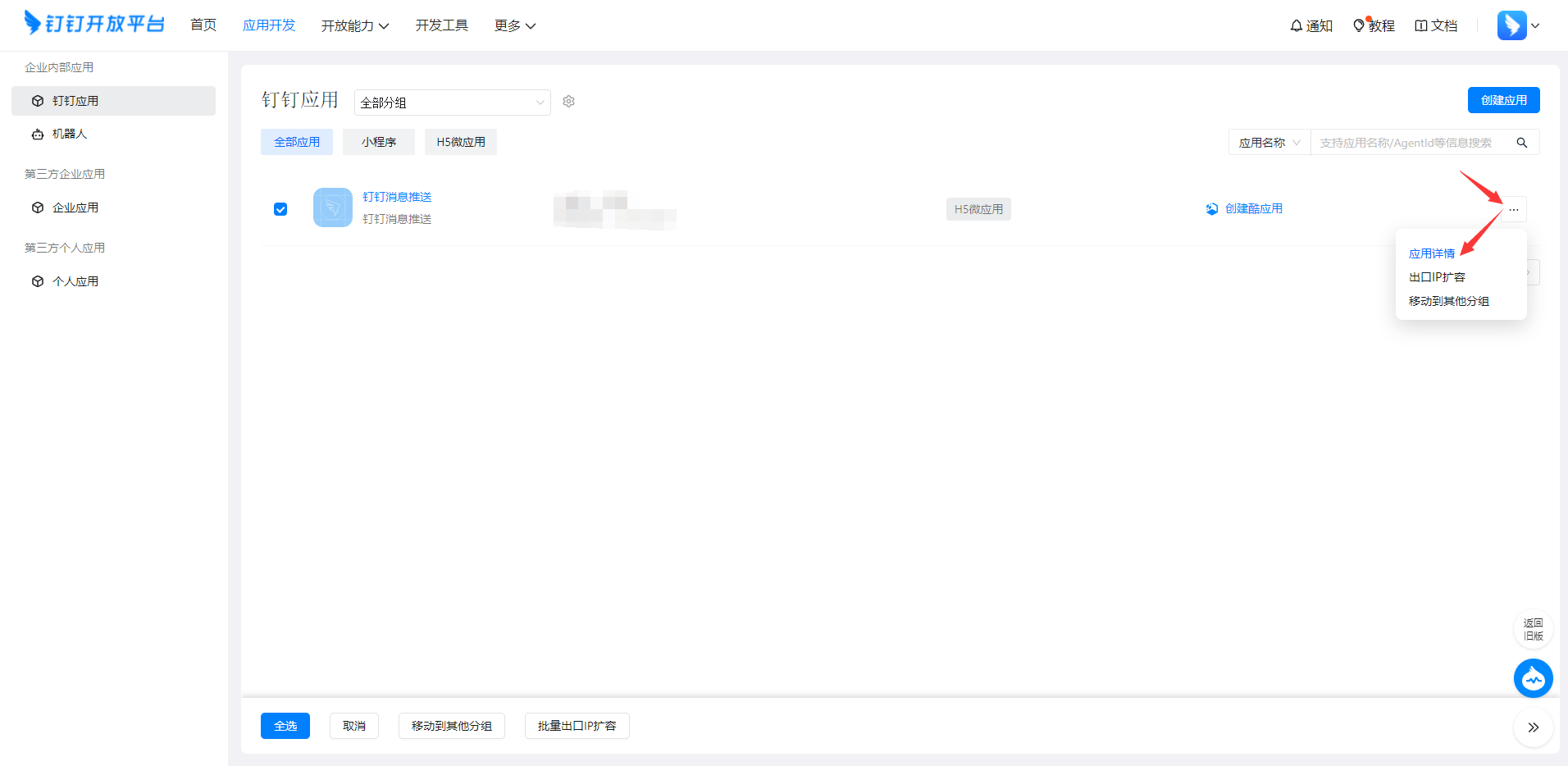Screen dimensions: 1568x766
Task: Open 机器人 in the sidebar
Action: pyautogui.click(x=113, y=134)
